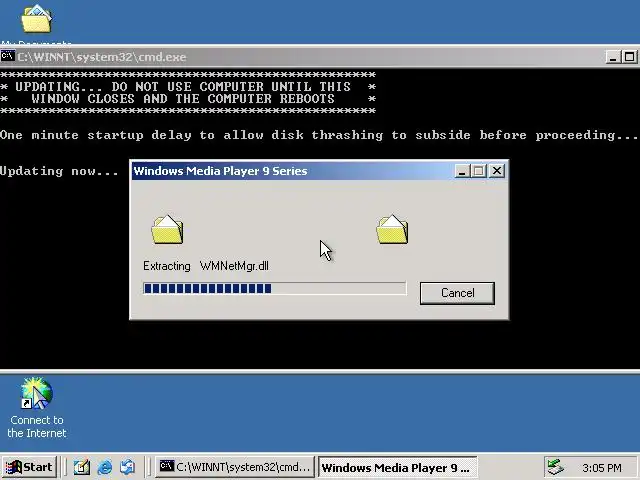
Task: Click the Show Desktop quick launch icon
Action: [82, 467]
